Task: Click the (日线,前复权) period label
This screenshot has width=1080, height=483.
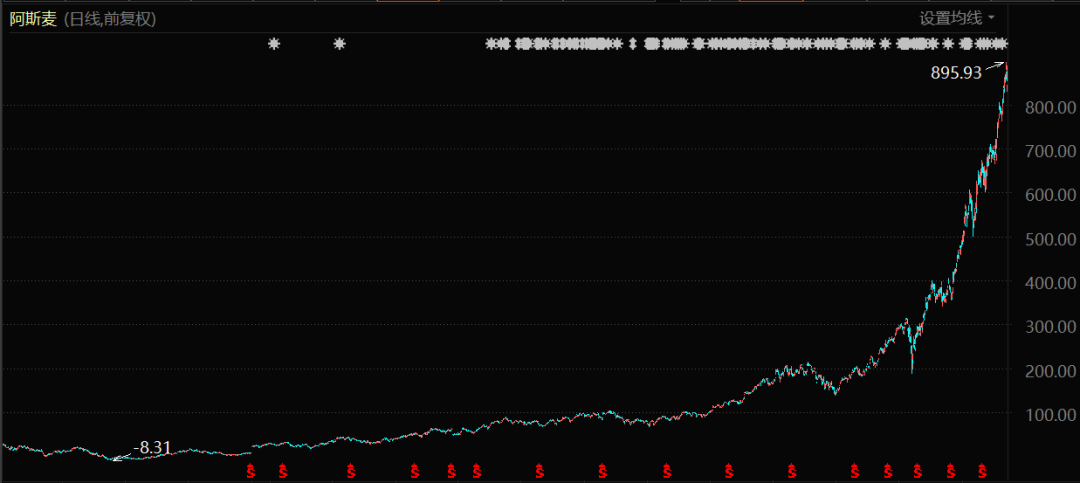Action: click(x=110, y=19)
